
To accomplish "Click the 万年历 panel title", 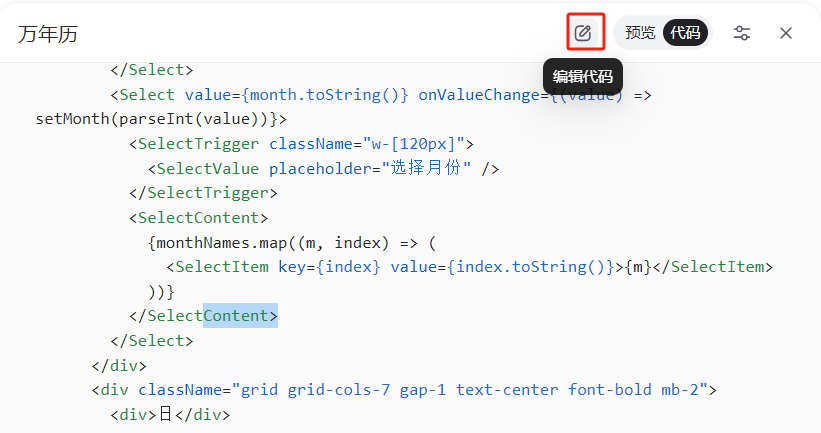I will tap(48, 35).
